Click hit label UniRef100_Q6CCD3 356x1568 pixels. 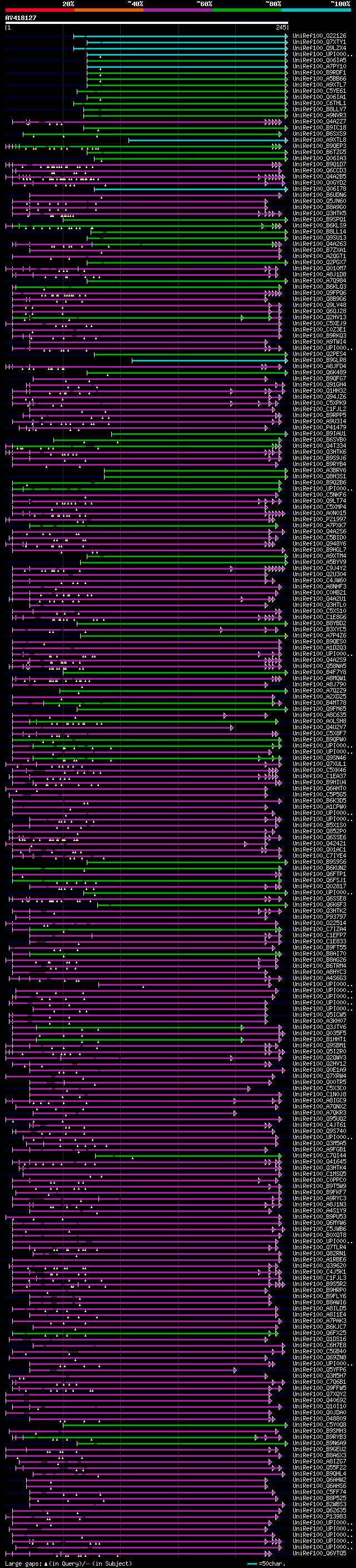point(319,170)
